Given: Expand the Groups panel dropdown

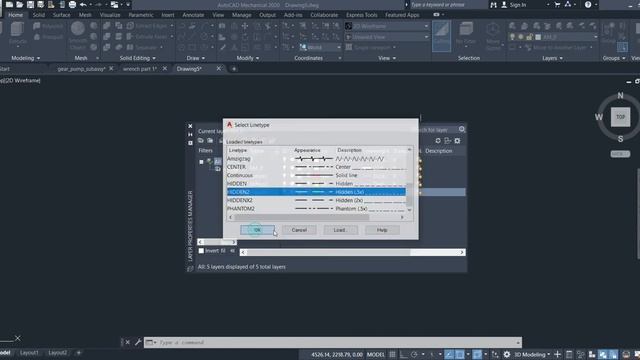Looking at the screenshot, I should pos(614,58).
